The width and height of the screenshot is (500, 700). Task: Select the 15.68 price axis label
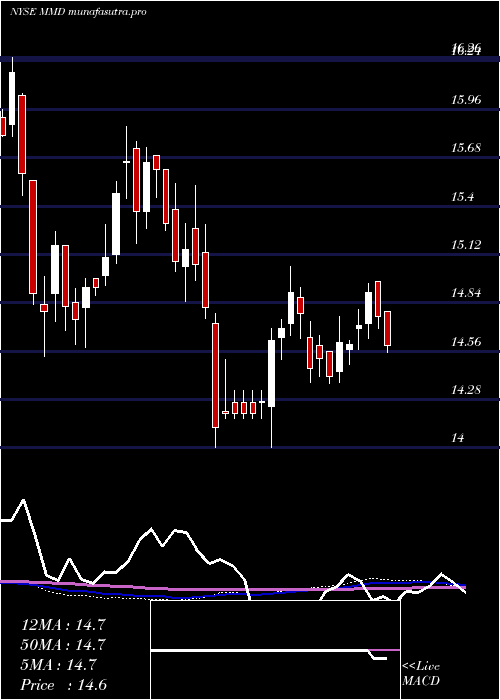(466, 147)
